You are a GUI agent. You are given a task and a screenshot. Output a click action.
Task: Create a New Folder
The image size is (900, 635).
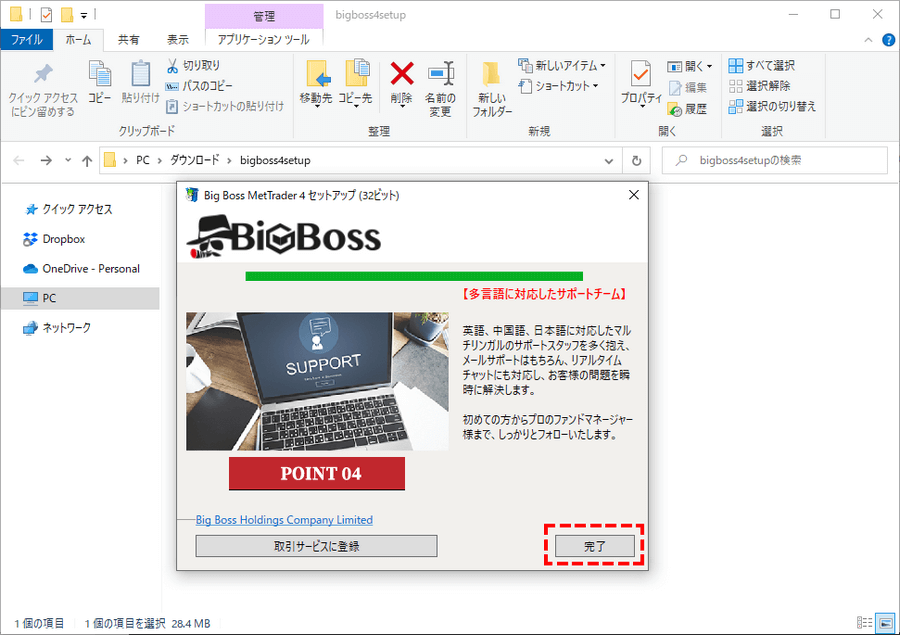coord(492,89)
